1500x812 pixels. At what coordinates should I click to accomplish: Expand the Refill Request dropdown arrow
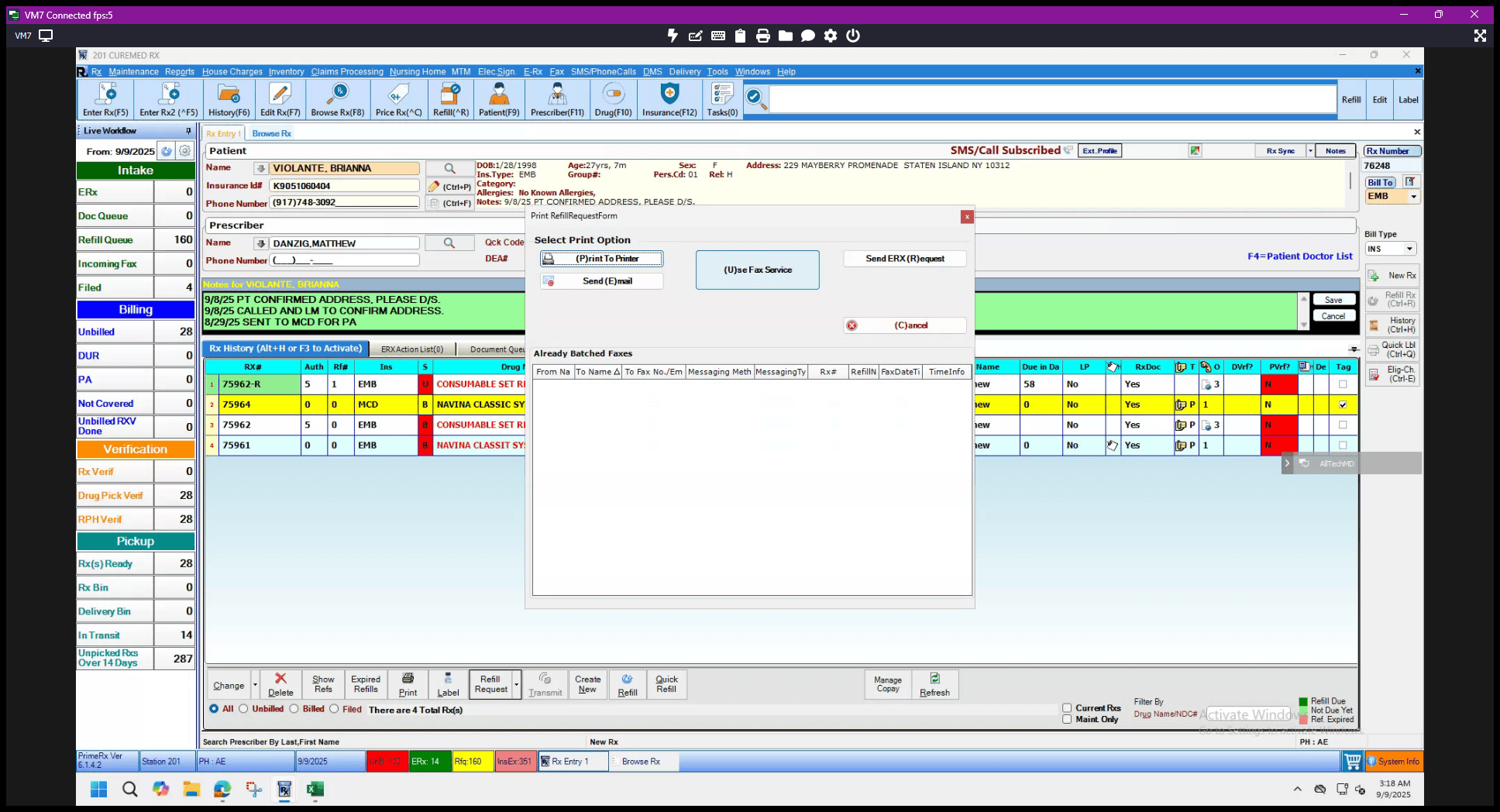517,685
